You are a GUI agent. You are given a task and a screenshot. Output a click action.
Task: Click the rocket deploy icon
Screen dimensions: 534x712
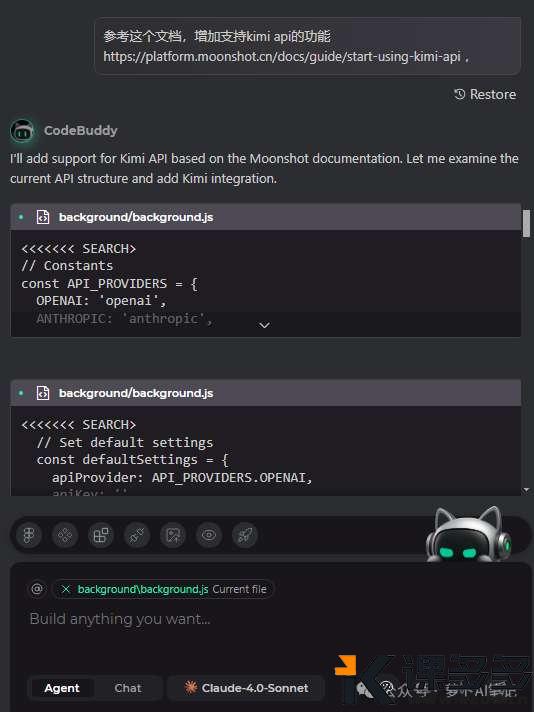pyautogui.click(x=245, y=535)
